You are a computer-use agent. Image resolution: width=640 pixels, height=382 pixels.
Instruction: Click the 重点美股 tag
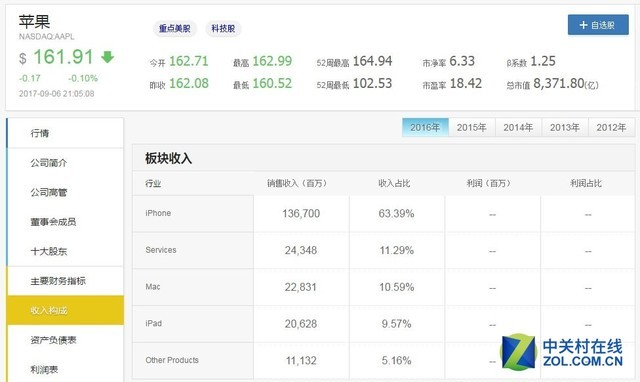click(x=175, y=29)
